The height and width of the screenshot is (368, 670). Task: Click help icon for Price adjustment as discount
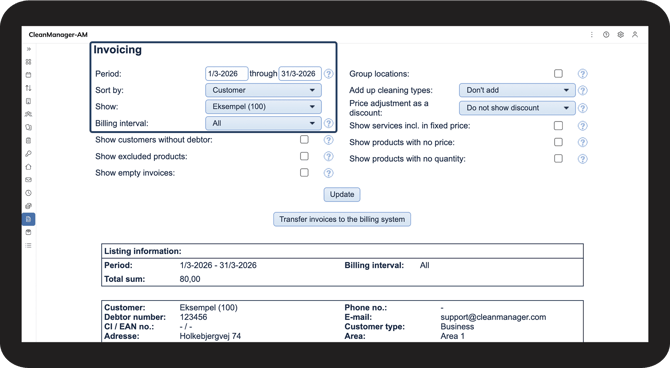pyautogui.click(x=582, y=108)
